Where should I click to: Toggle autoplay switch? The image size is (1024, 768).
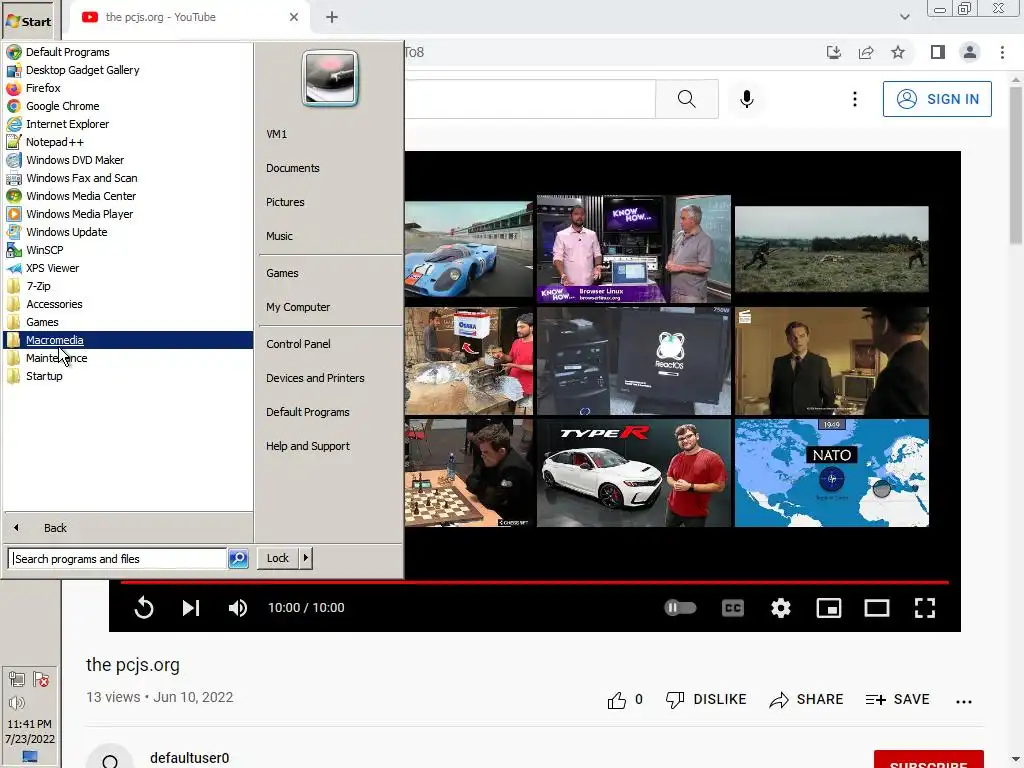(x=680, y=608)
